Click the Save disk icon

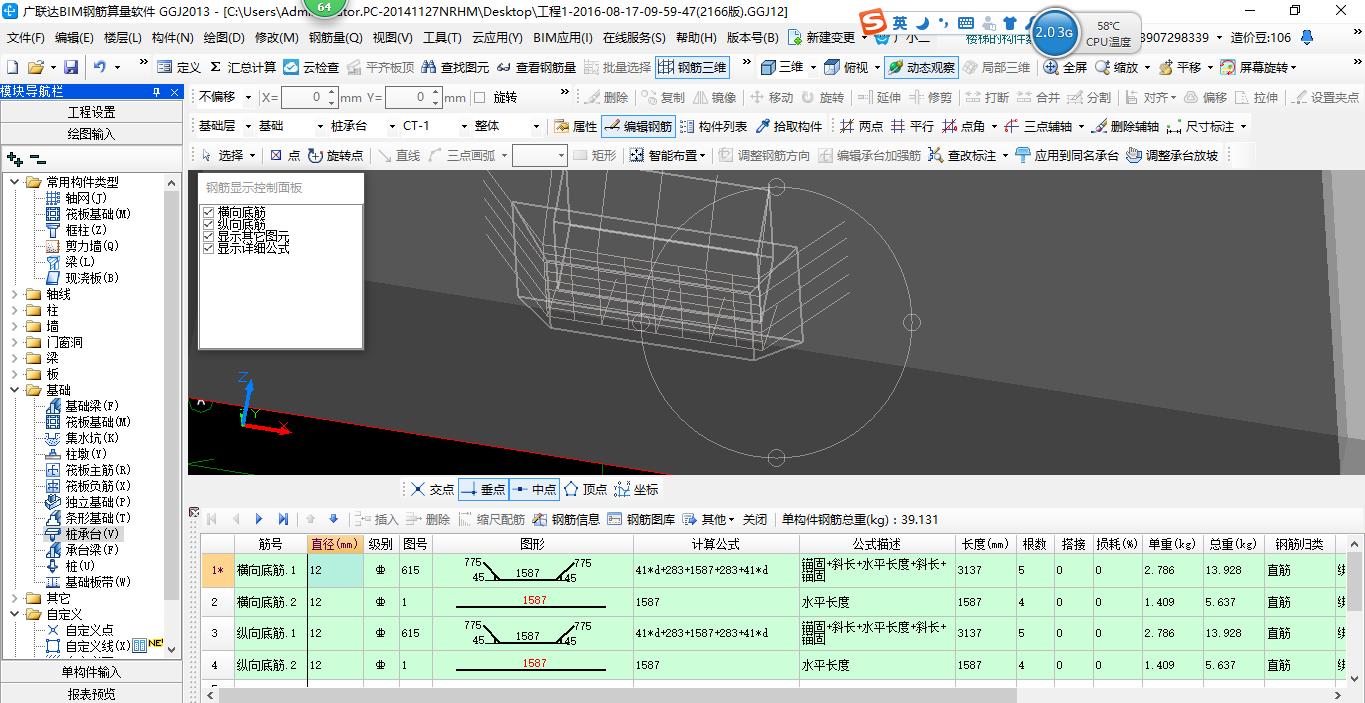(x=71, y=67)
